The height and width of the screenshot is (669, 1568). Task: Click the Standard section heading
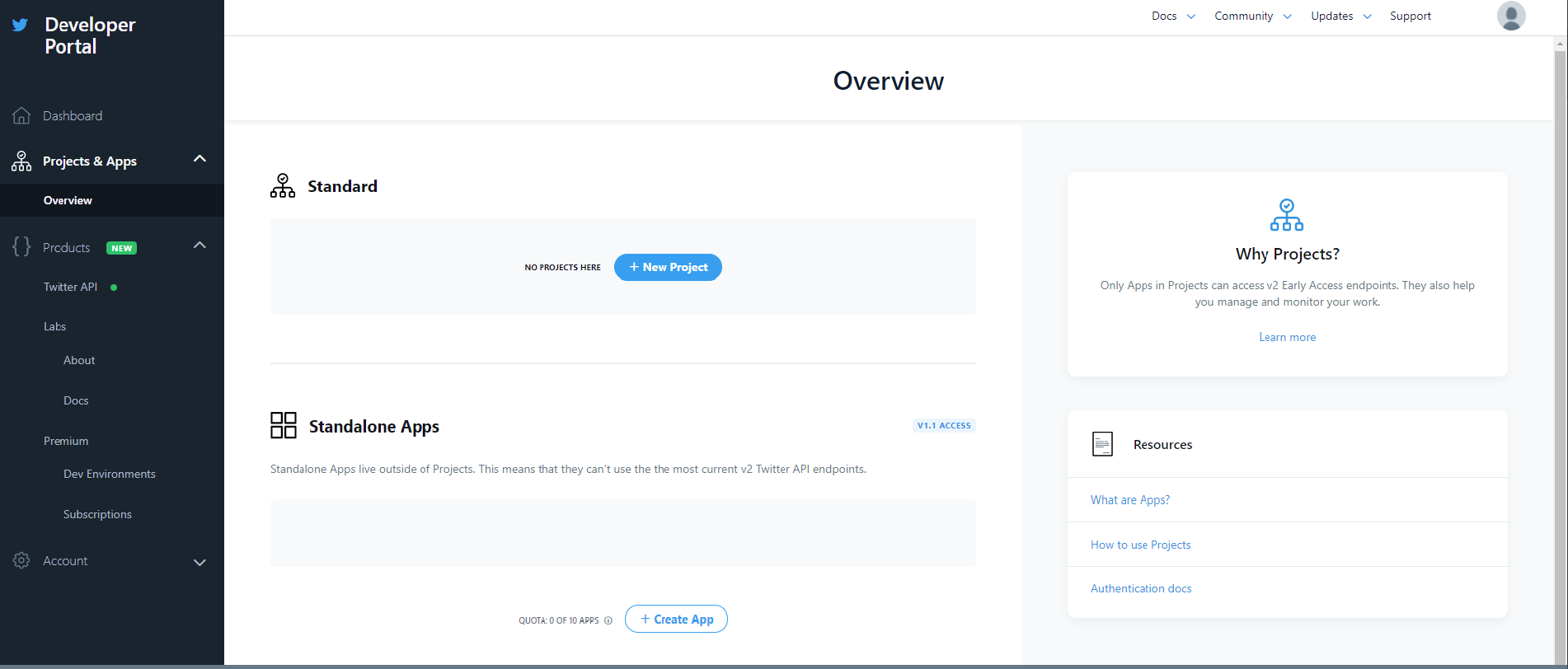pos(342,186)
